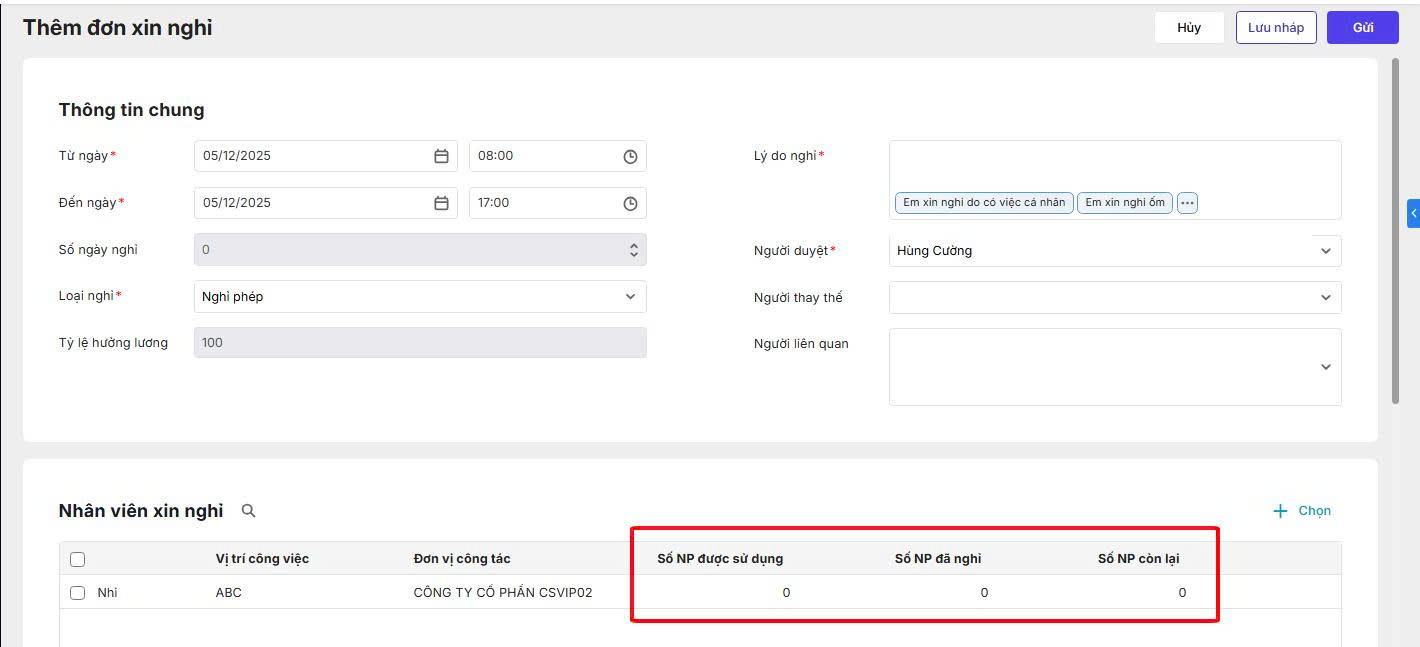1420x647 pixels.
Task: Open clock picker for 08:00 start time
Action: [x=630, y=156]
